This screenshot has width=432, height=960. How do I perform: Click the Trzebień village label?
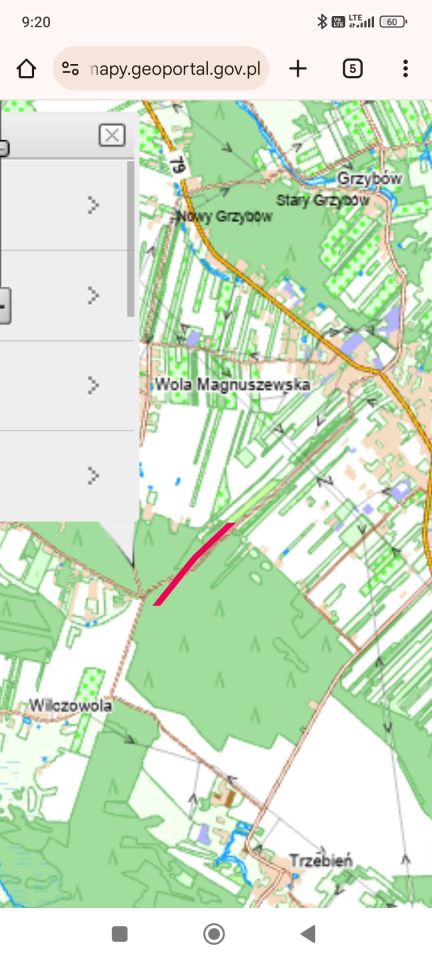[x=321, y=860]
